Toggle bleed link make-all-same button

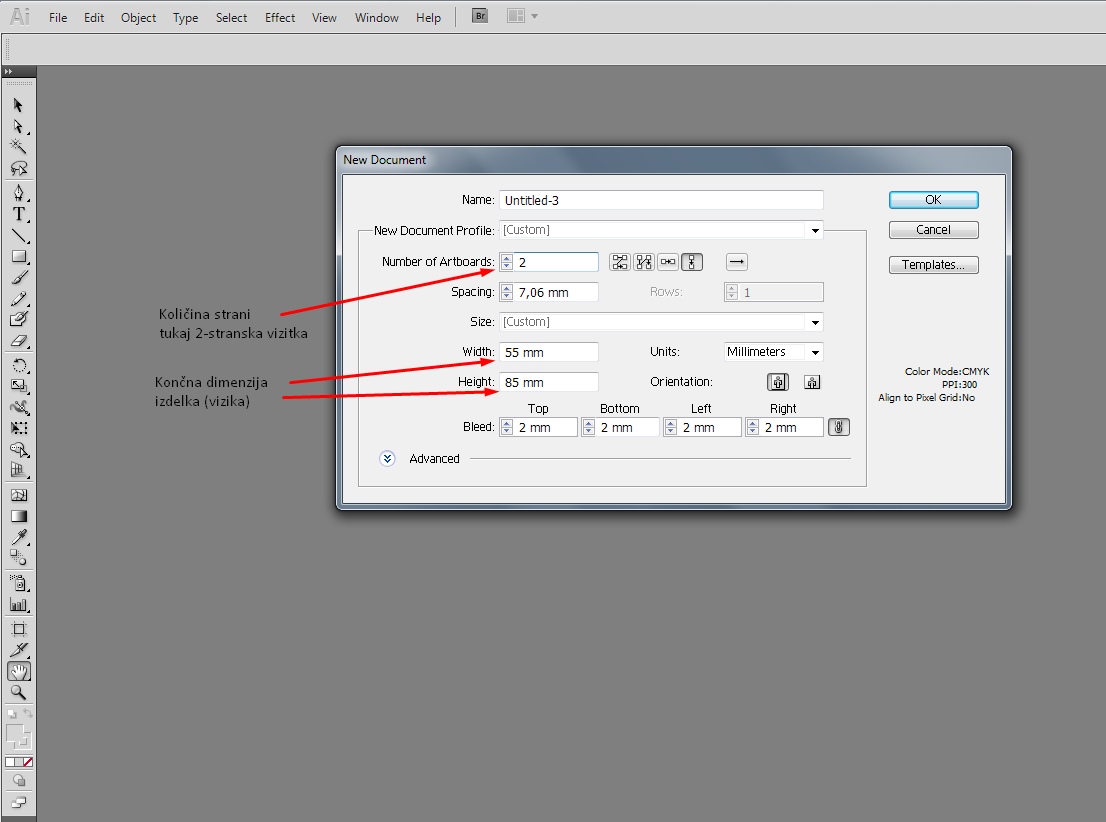839,427
